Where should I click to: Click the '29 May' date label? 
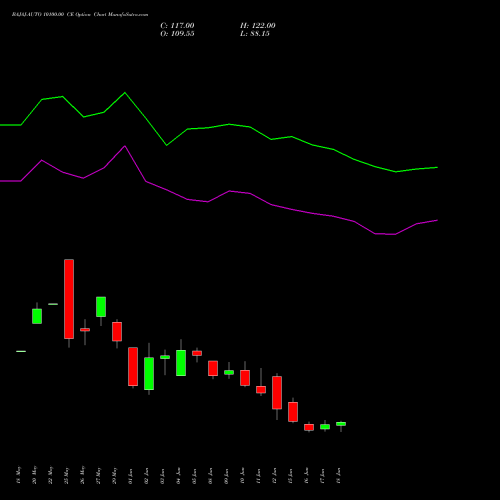click(x=115, y=475)
